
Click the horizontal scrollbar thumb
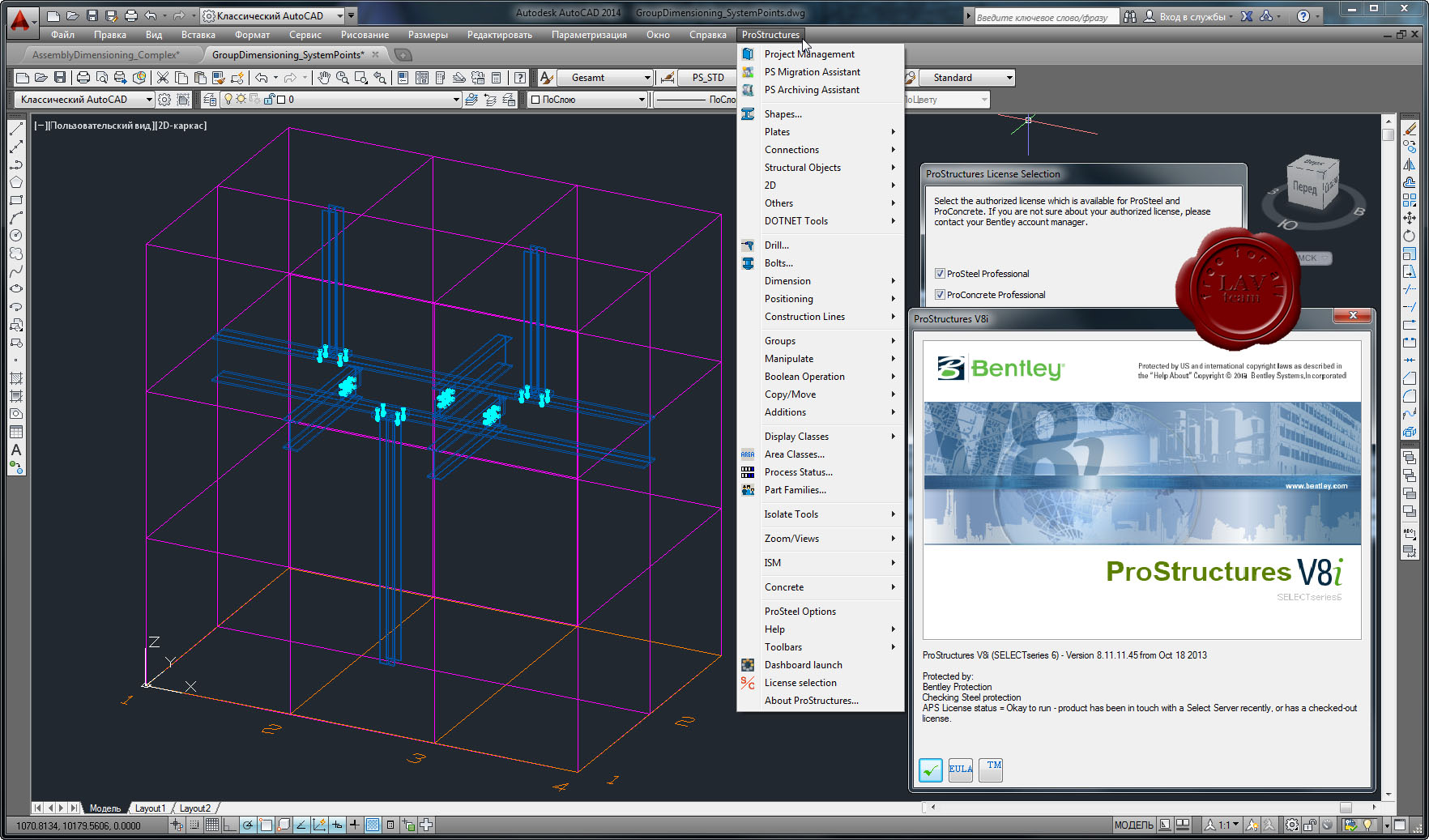click(1346, 808)
